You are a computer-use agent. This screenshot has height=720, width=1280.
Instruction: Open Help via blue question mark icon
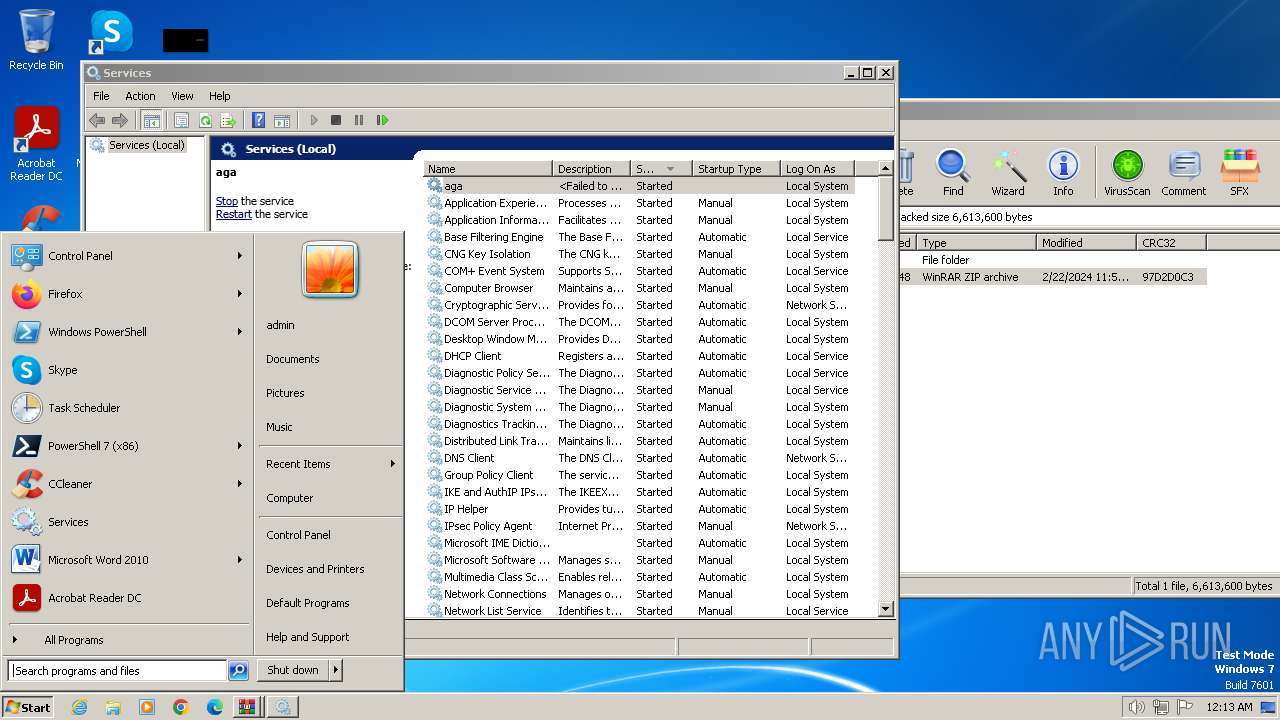click(258, 120)
